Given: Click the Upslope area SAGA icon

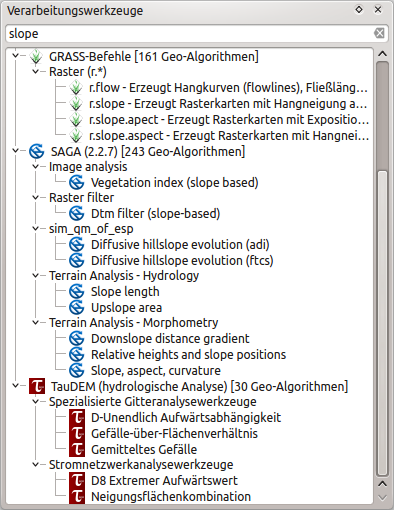Looking at the screenshot, I should [77, 307].
